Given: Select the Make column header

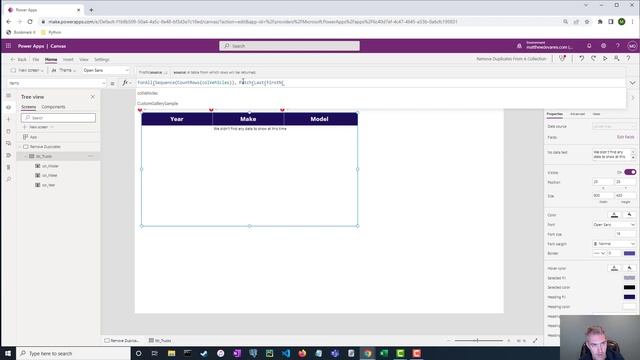Looking at the screenshot, I should [248, 119].
